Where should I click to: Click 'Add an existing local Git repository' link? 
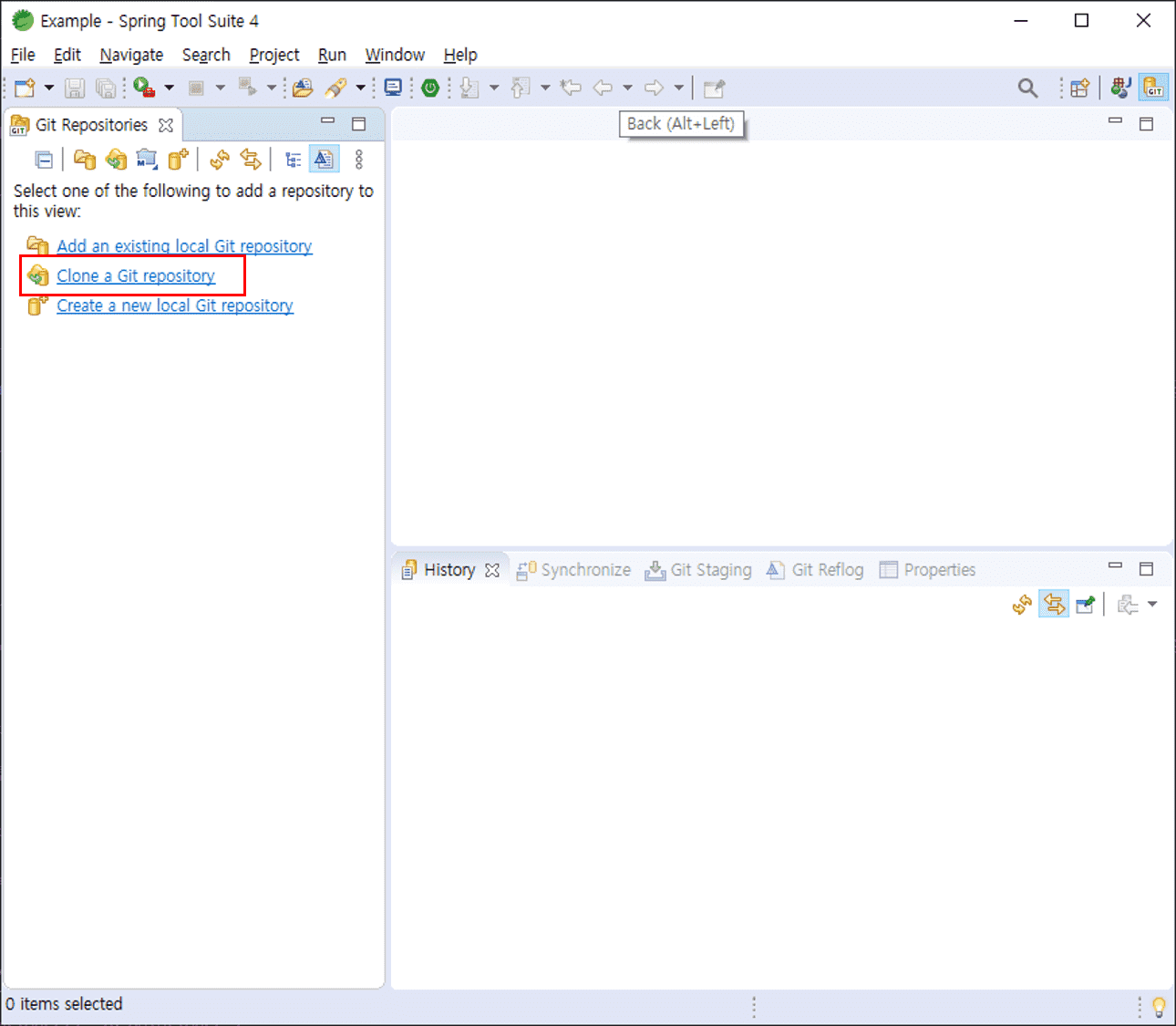click(x=184, y=246)
